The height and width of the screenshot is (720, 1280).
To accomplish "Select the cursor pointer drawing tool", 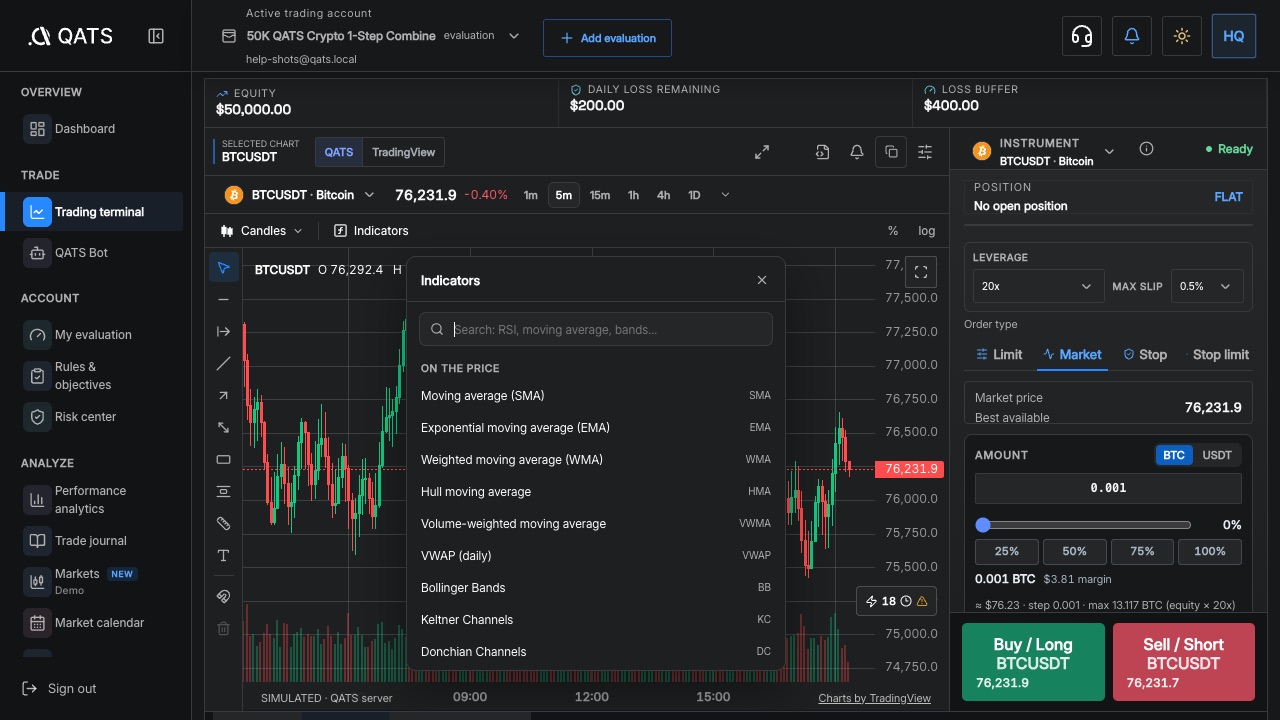I will coord(223,267).
